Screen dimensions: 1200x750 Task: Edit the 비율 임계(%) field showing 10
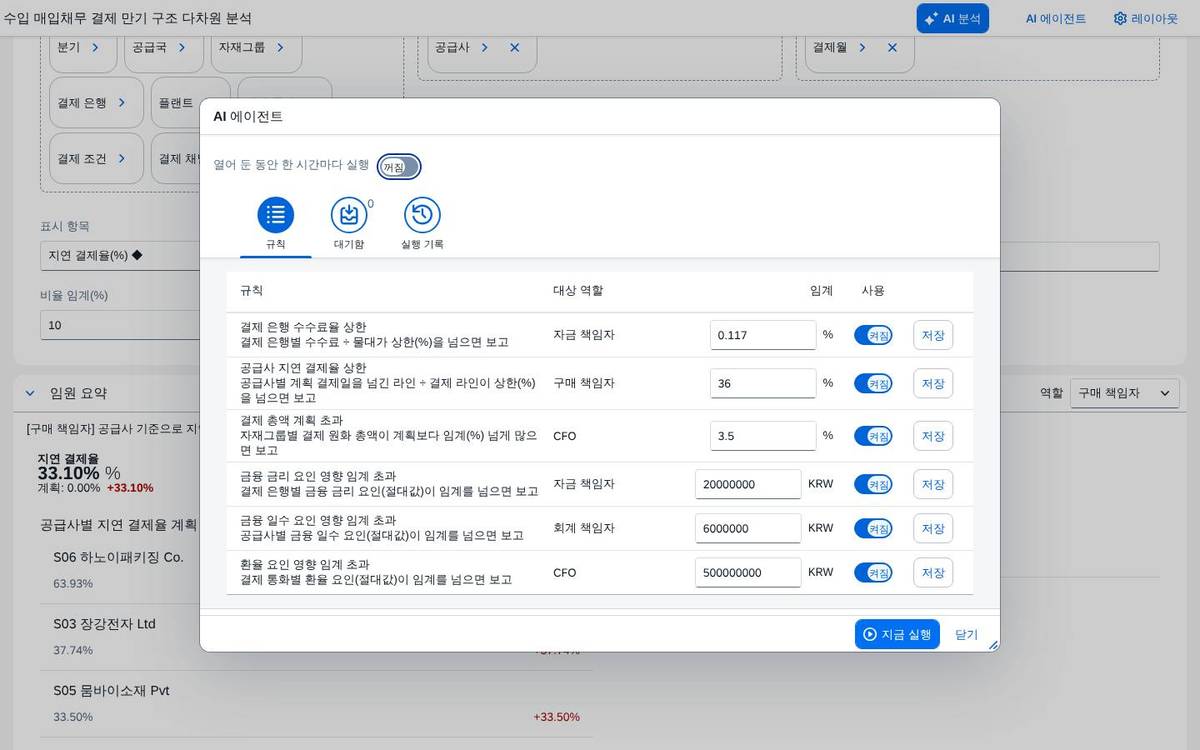tap(120, 325)
